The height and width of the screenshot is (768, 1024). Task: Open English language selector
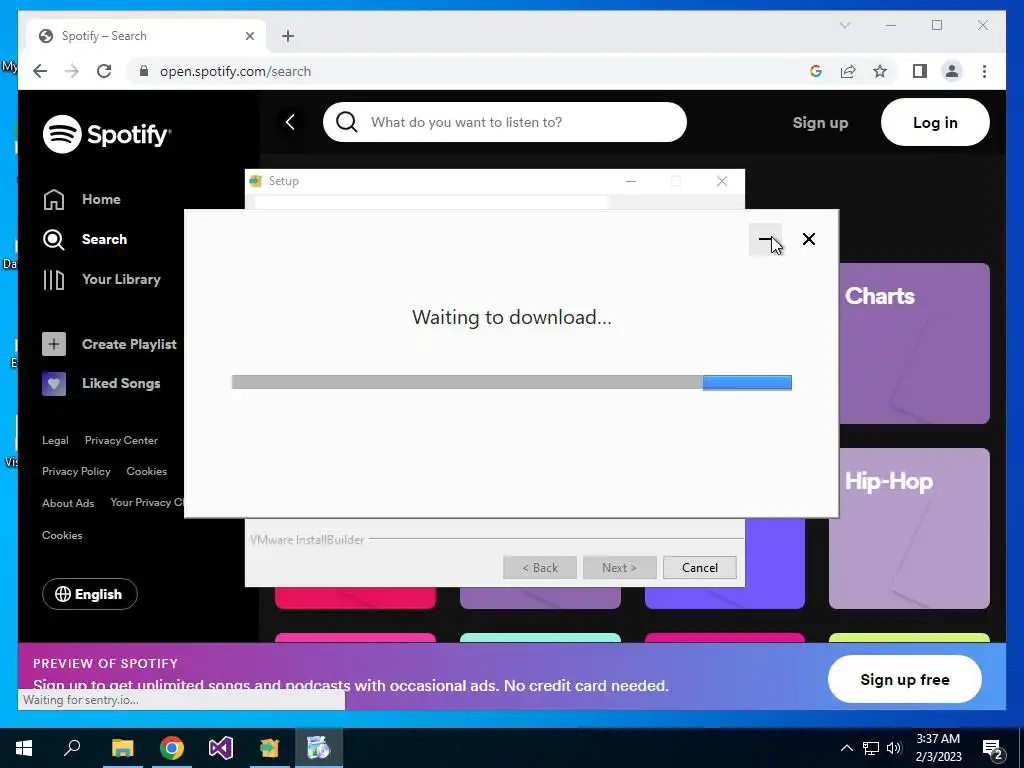click(x=89, y=594)
